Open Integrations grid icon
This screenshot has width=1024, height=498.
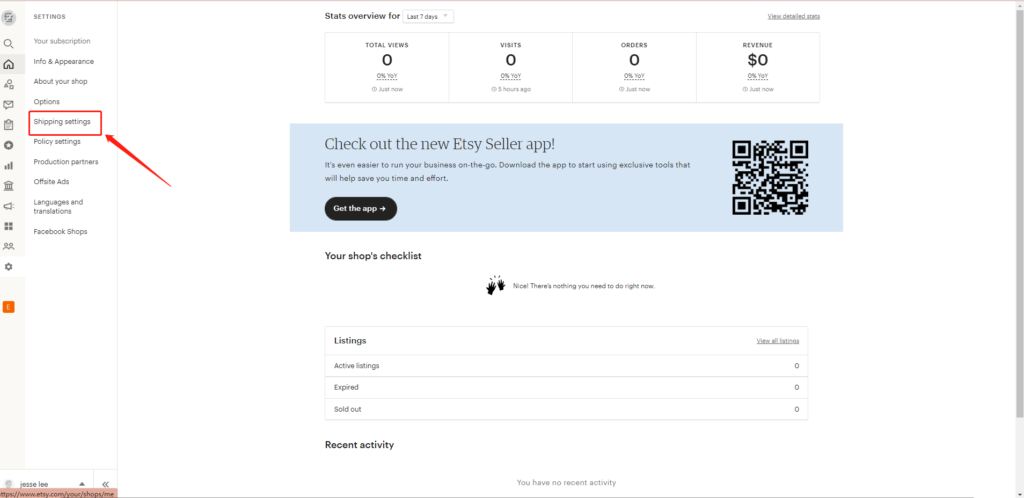8,226
